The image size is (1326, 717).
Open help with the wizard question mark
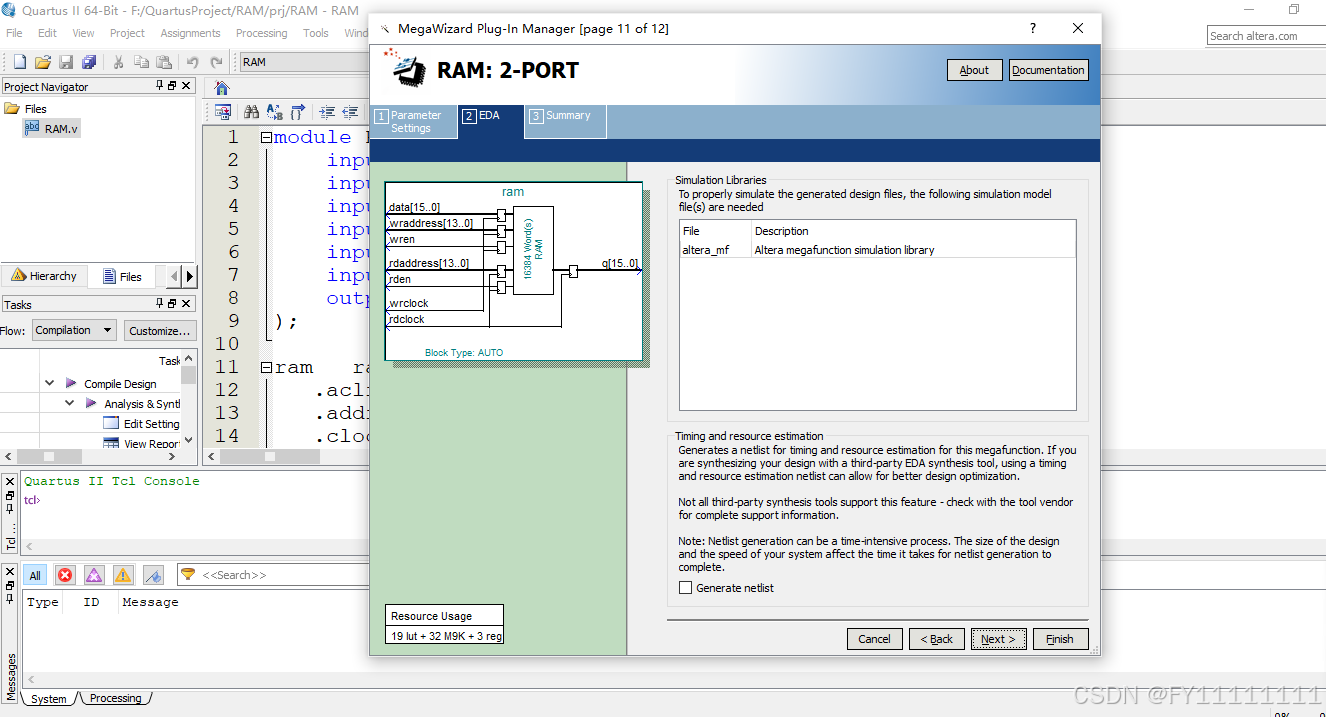pyautogui.click(x=1033, y=28)
